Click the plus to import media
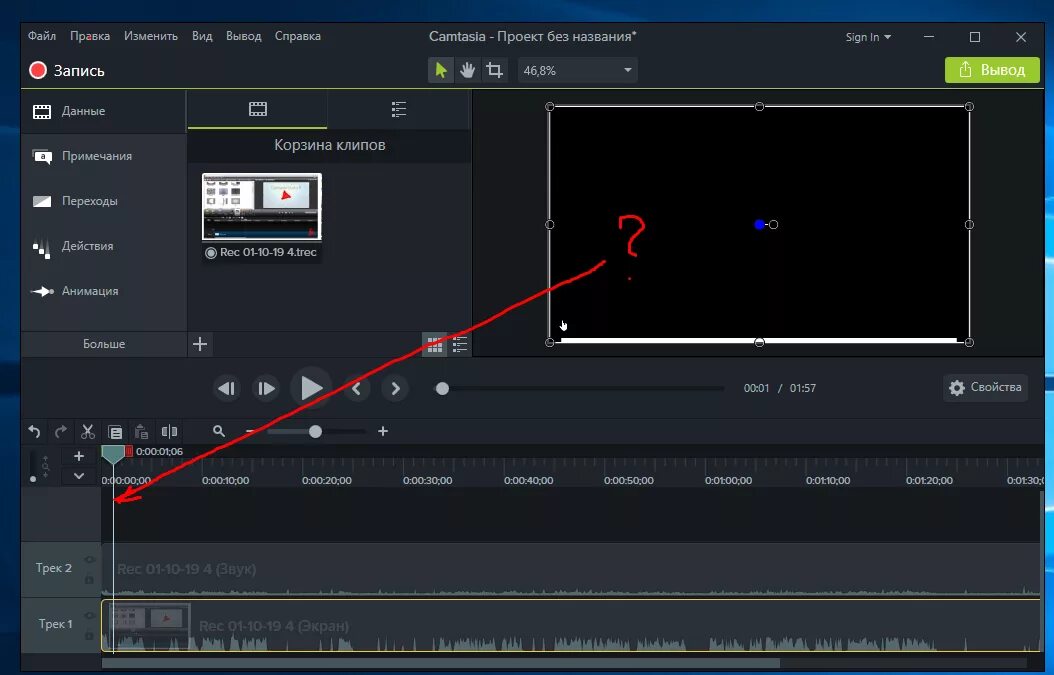This screenshot has width=1054, height=675. (x=200, y=344)
